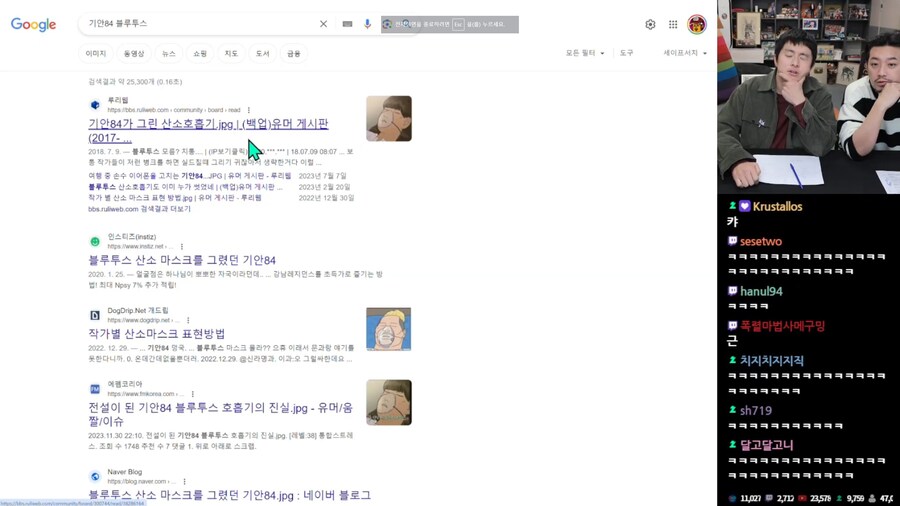
Task: Switch to the 쇼핑 tab
Action: click(200, 53)
